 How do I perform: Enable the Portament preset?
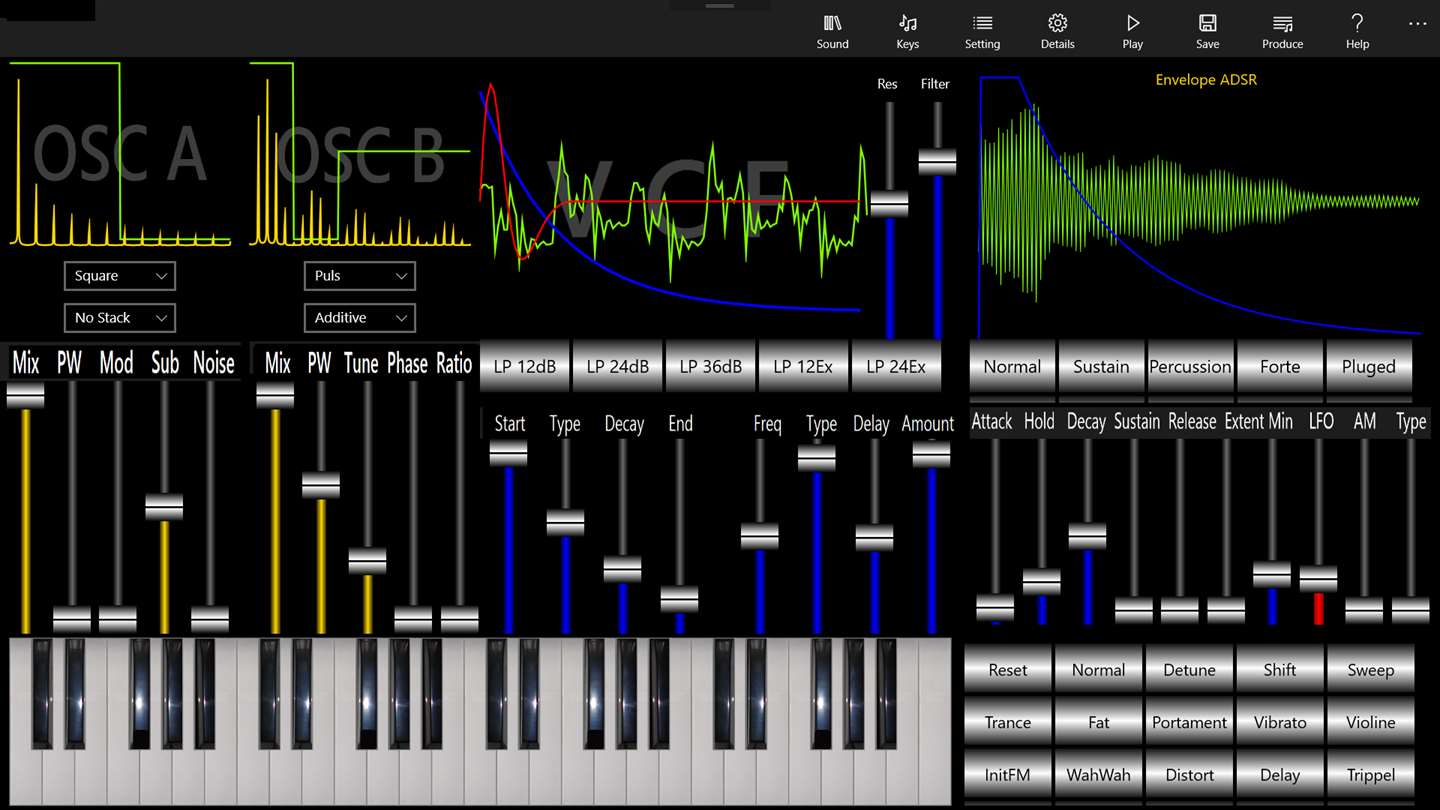point(1189,722)
